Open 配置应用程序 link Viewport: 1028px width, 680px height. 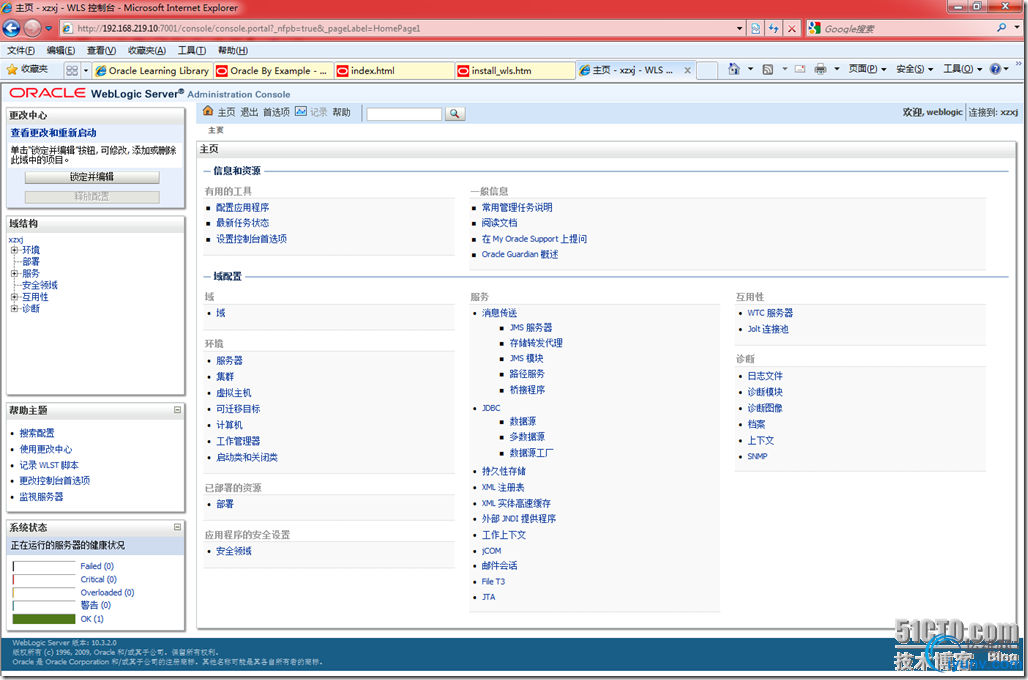coord(243,207)
